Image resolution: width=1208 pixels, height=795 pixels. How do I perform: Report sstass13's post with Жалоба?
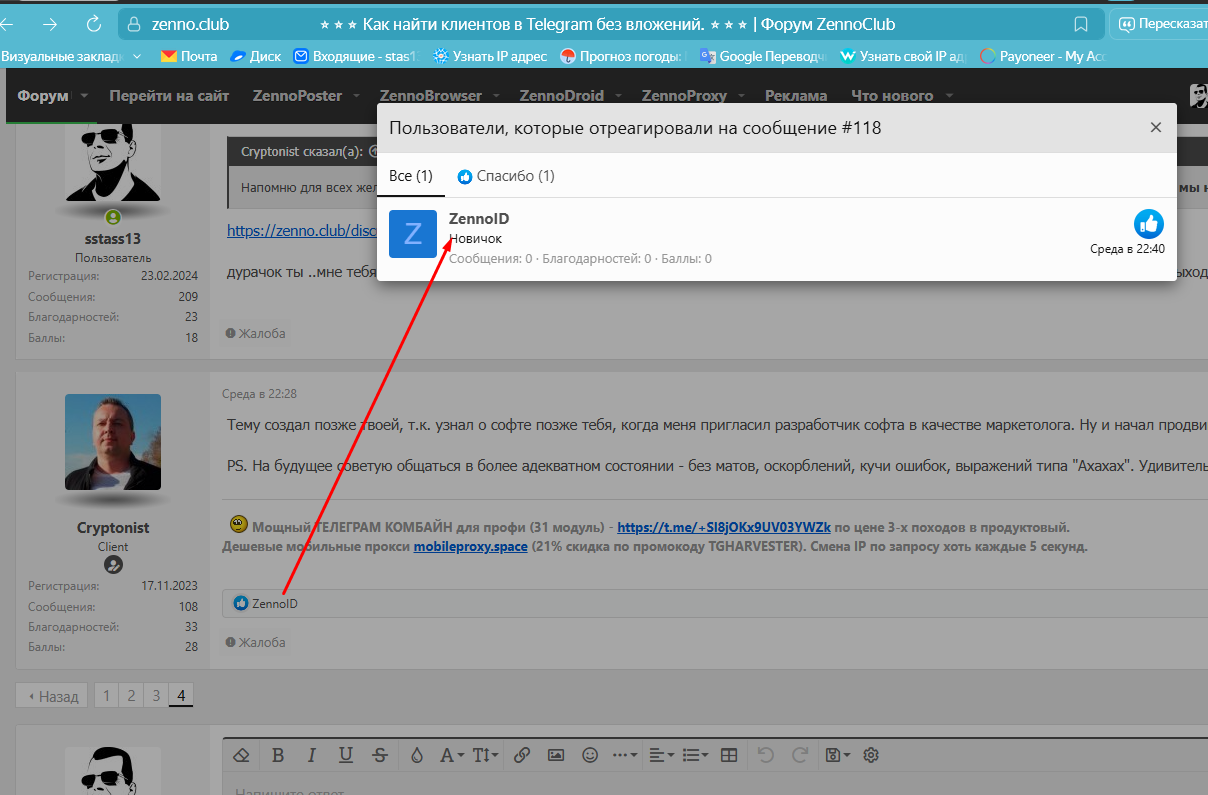pyautogui.click(x=255, y=333)
